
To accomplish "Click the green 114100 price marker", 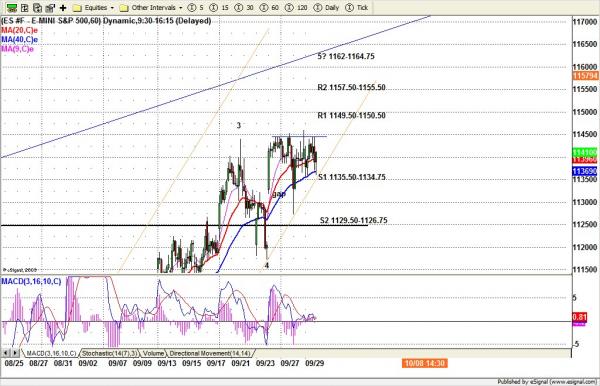I will pos(585,152).
